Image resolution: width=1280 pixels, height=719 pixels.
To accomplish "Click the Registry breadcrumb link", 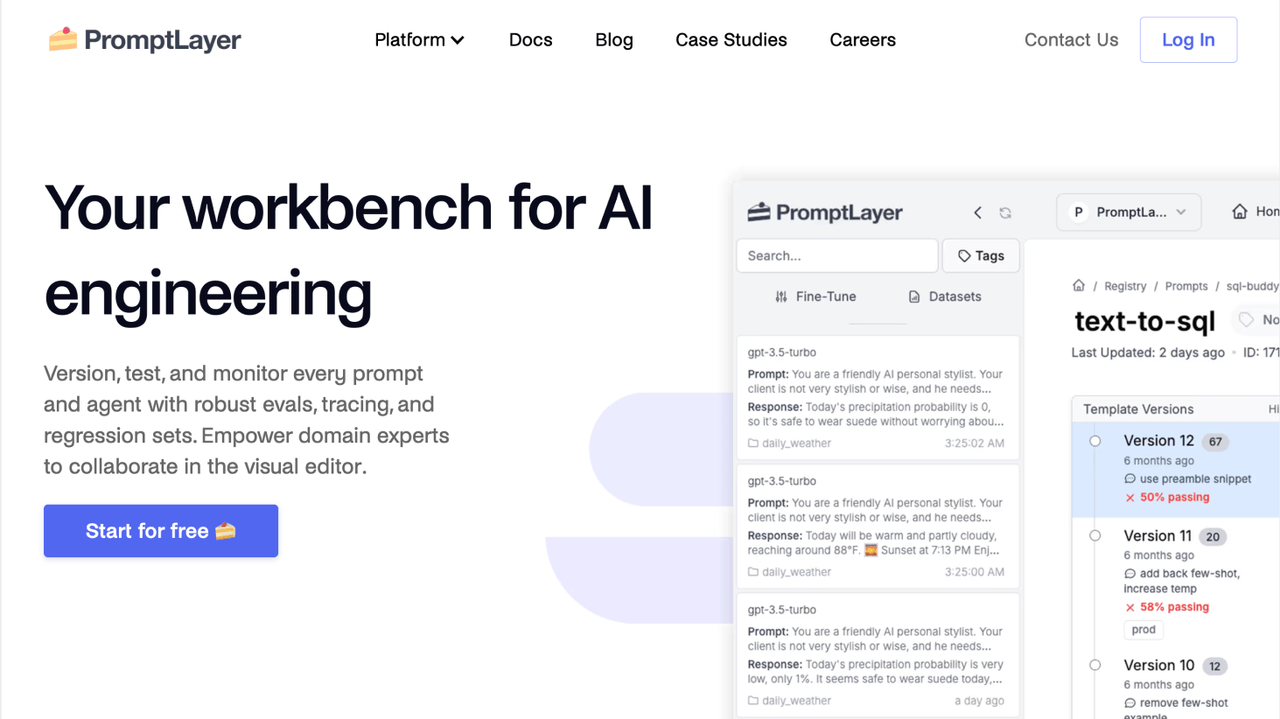I will pos(1125,285).
